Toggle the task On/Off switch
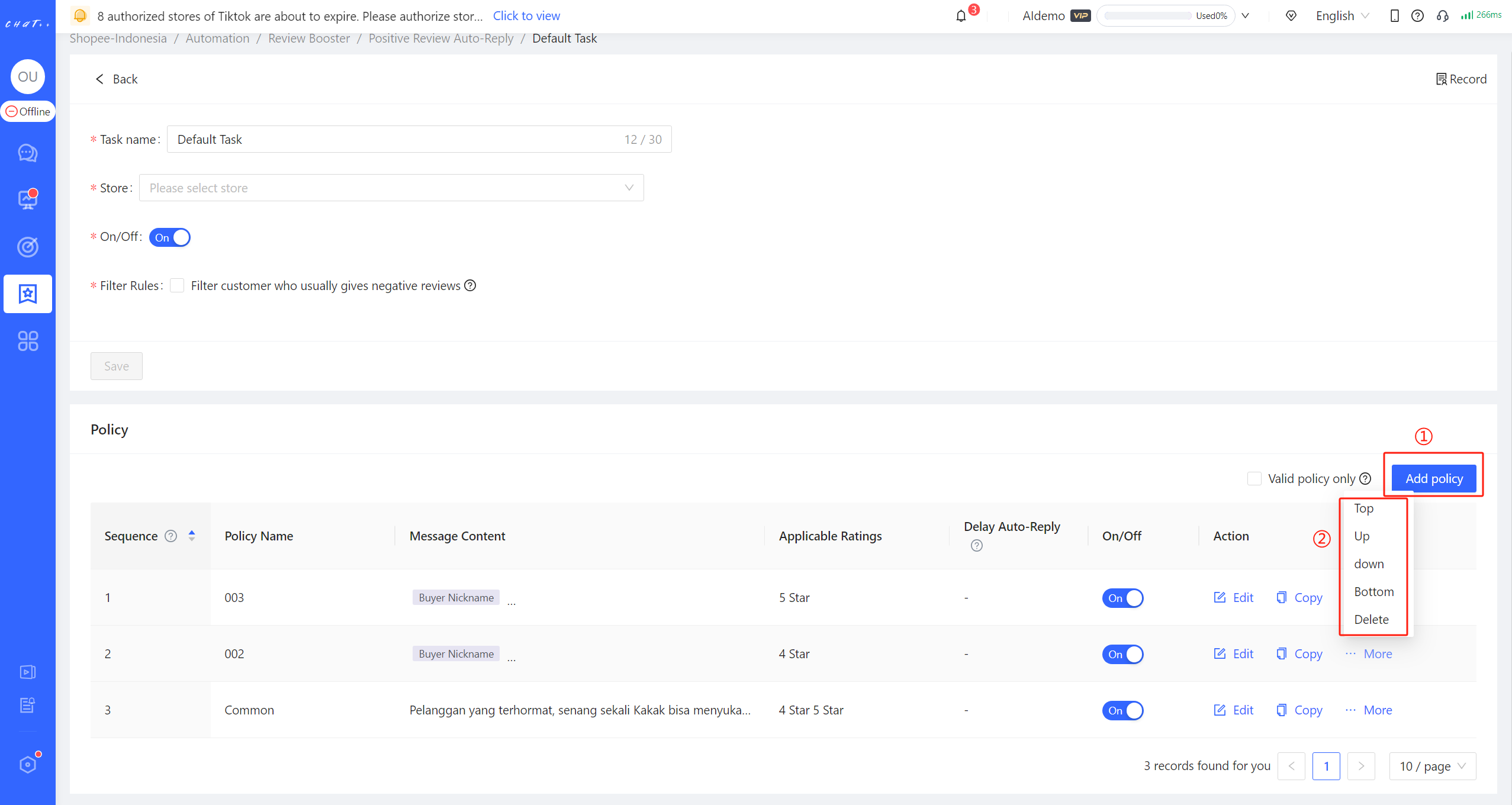The width and height of the screenshot is (1512, 805). click(x=170, y=237)
